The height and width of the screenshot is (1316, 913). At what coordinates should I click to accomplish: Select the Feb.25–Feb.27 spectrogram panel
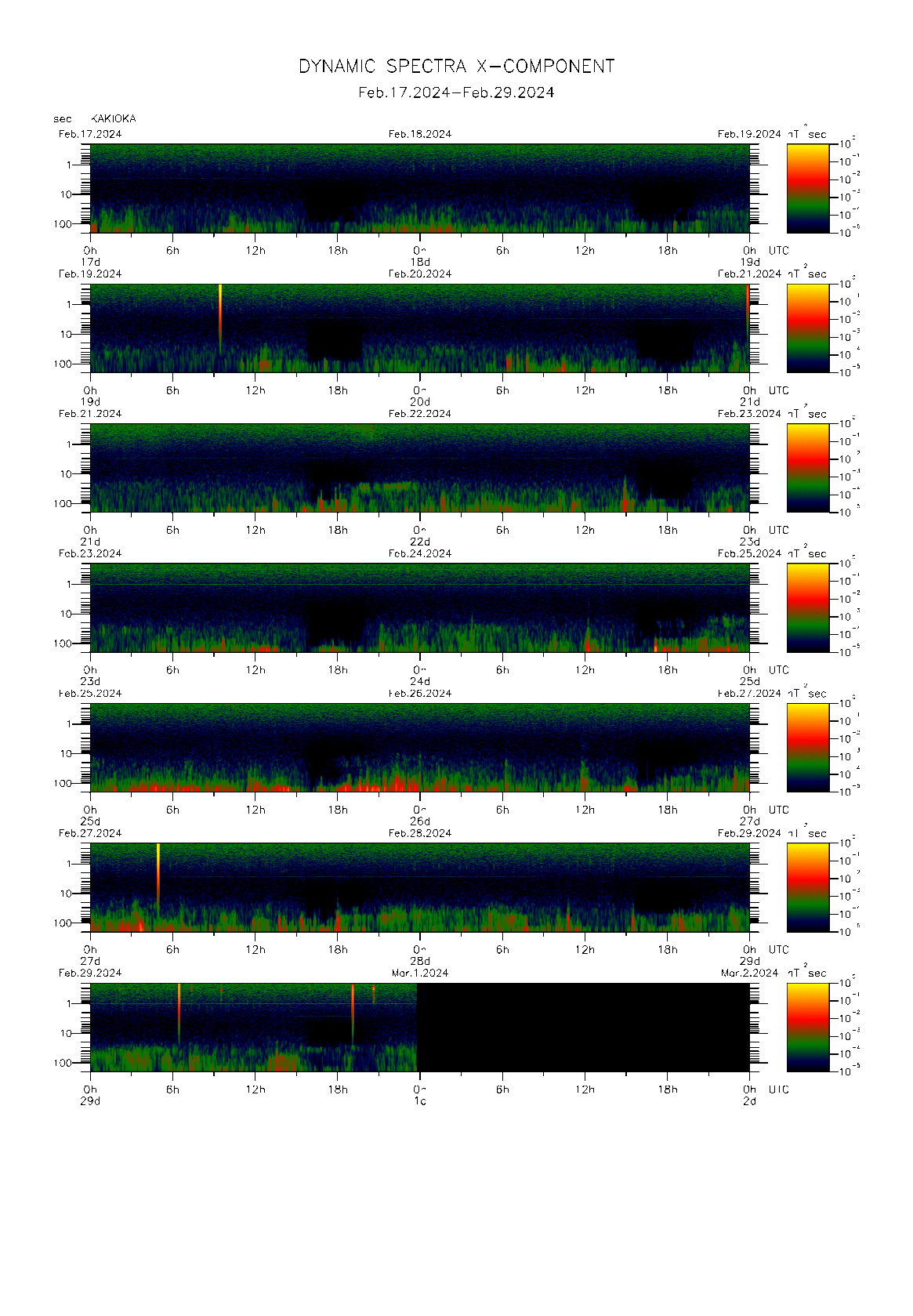pos(420,748)
